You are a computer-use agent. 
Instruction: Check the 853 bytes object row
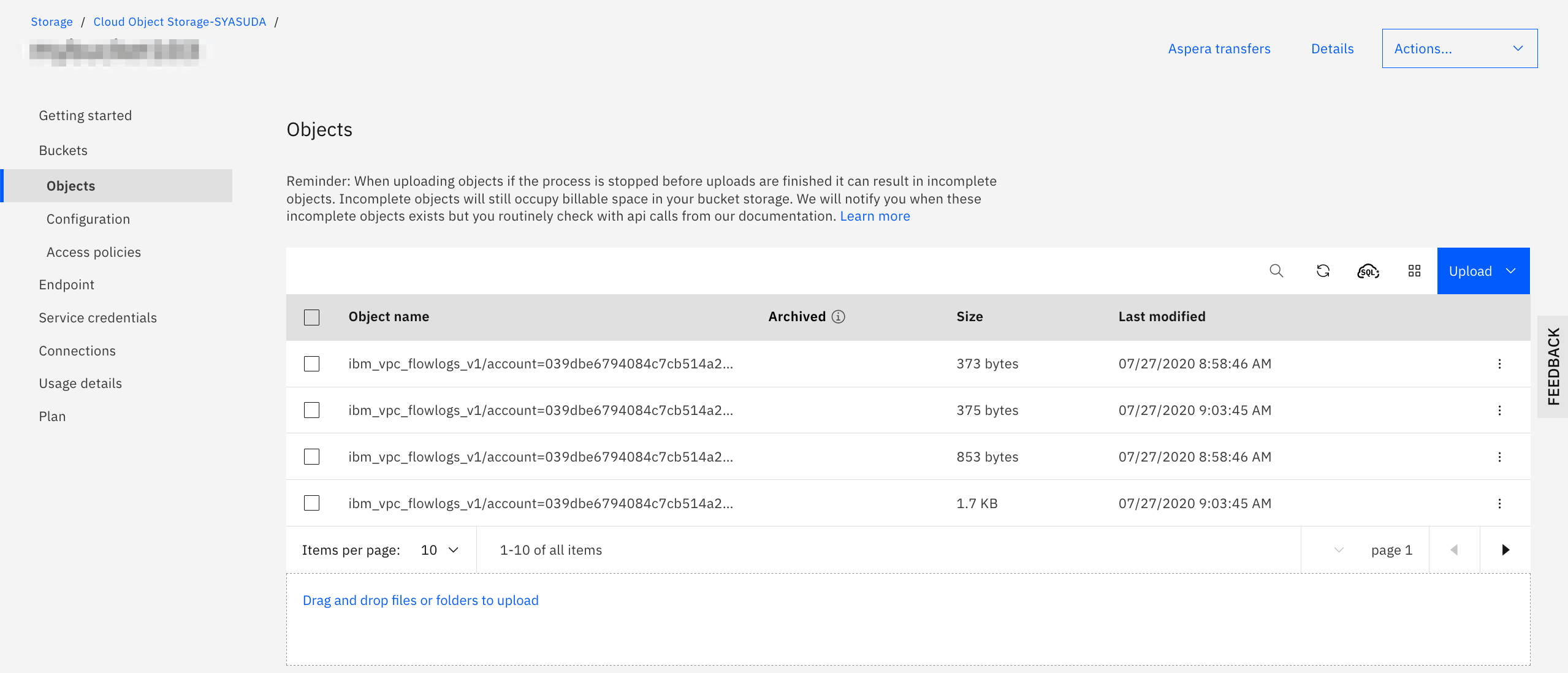click(311, 457)
